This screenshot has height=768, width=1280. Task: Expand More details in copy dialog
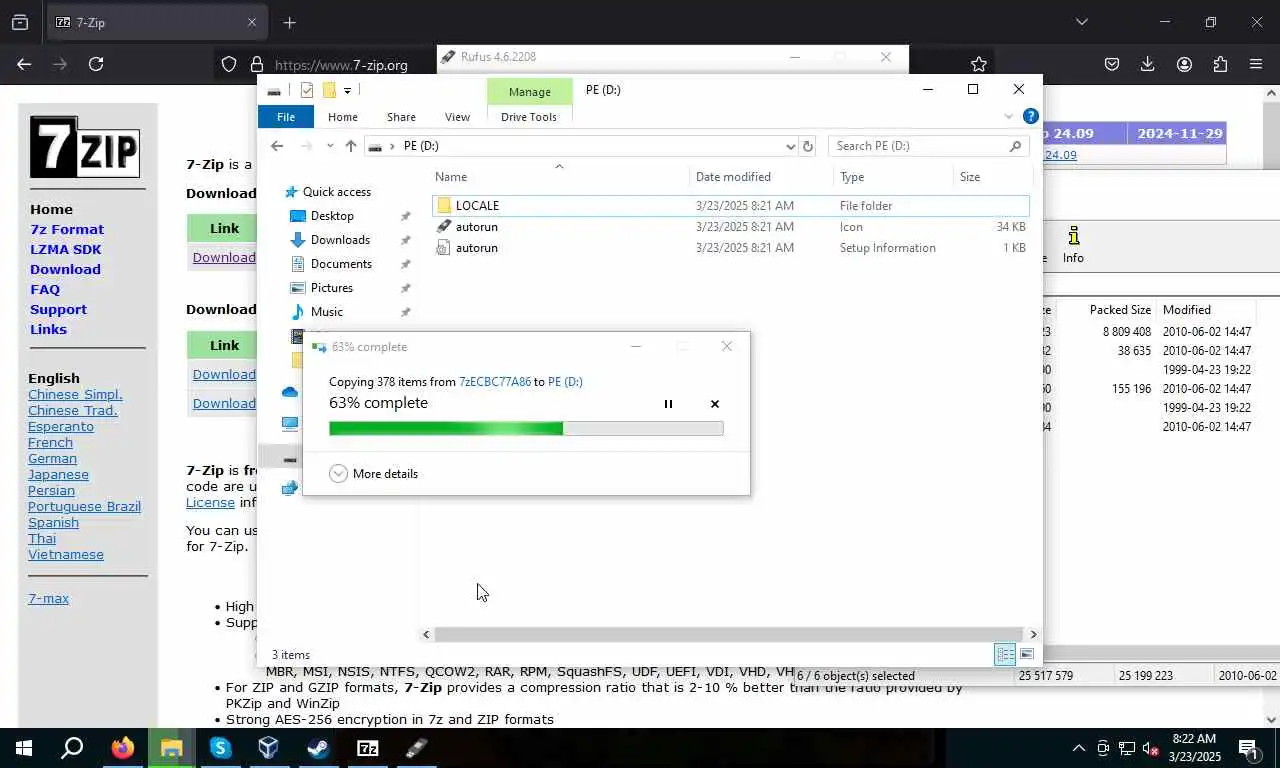click(x=374, y=474)
